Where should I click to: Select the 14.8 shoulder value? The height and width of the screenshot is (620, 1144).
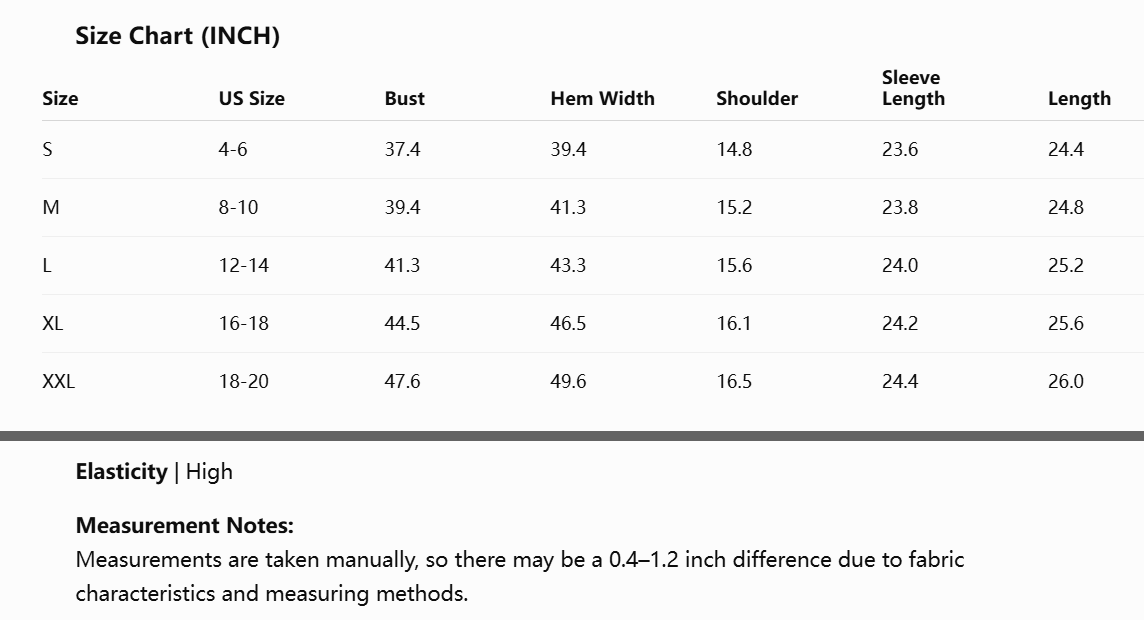(734, 150)
